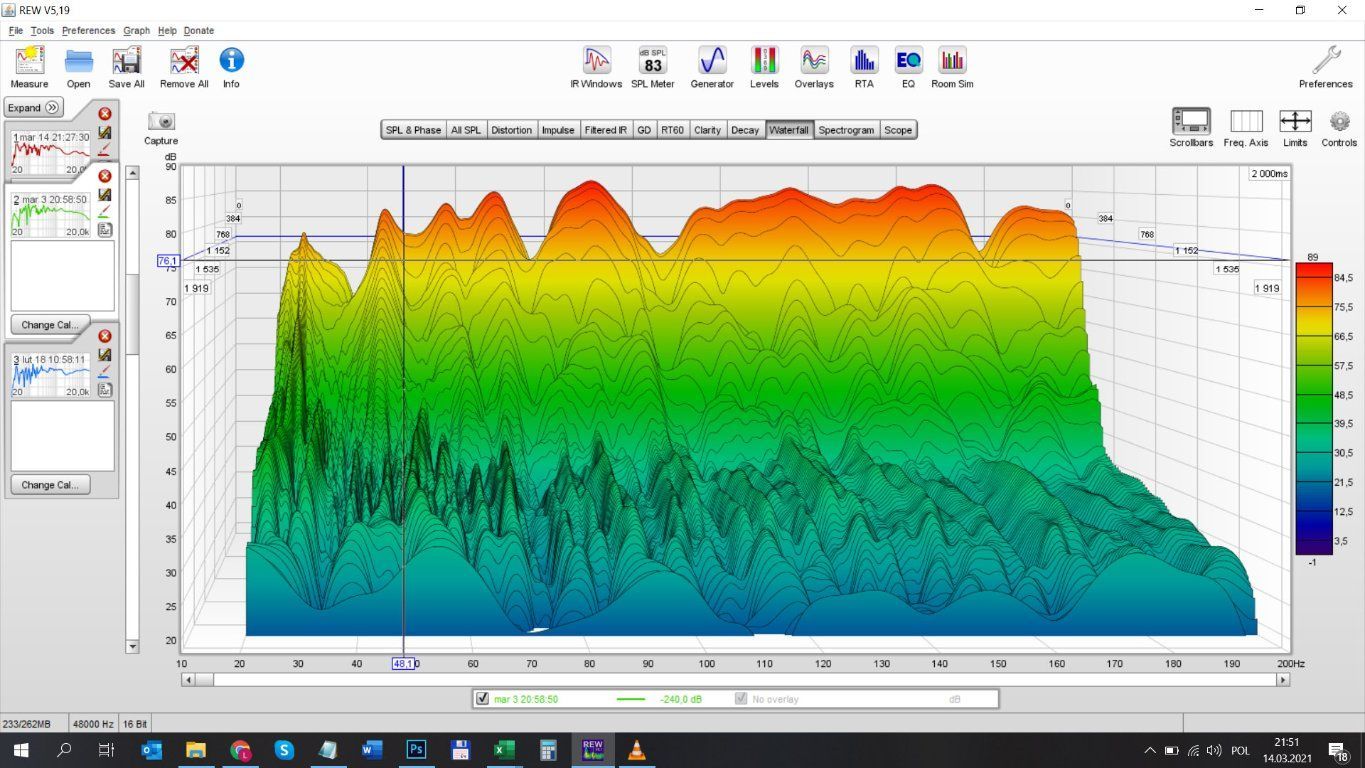
Task: Open the Preferences menu
Action: pos(89,30)
